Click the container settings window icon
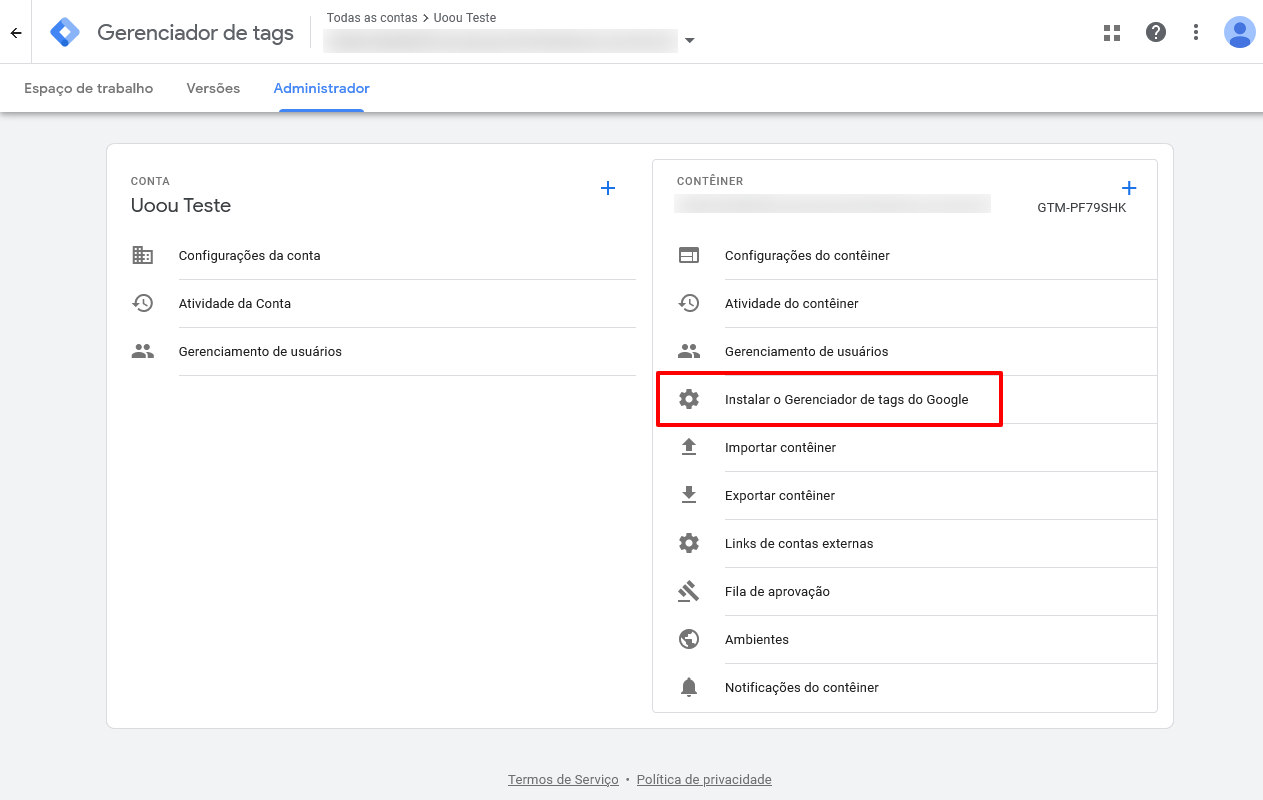 (689, 255)
